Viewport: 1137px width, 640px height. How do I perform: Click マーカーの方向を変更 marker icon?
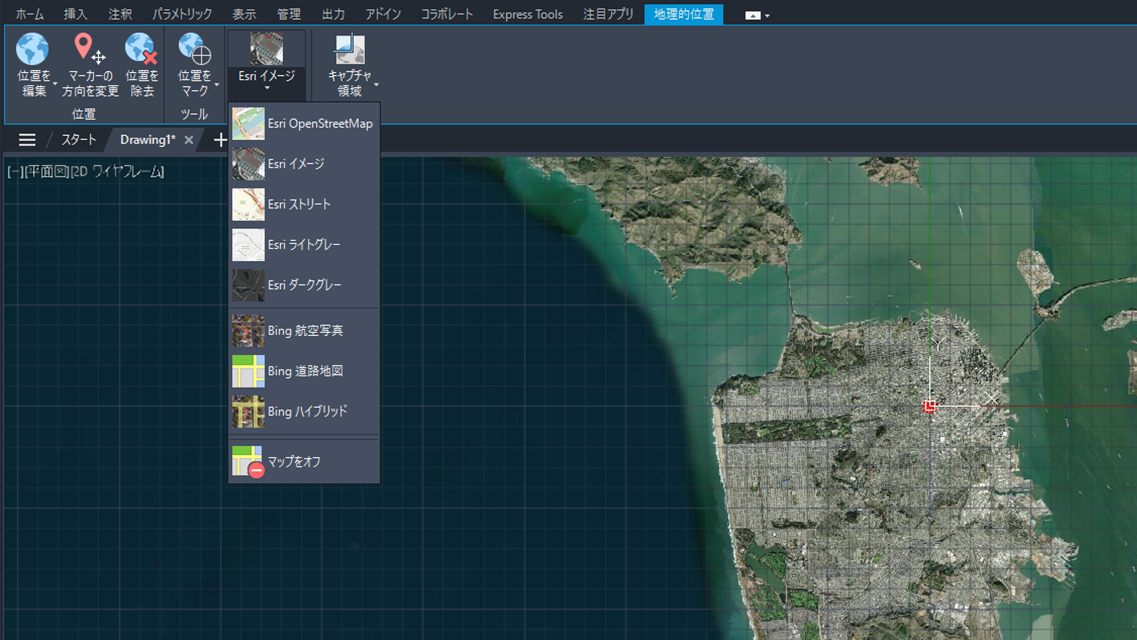tap(89, 49)
